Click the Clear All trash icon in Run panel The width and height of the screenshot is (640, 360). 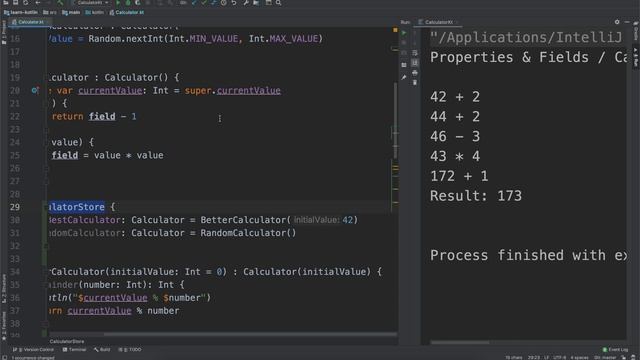pos(415,82)
